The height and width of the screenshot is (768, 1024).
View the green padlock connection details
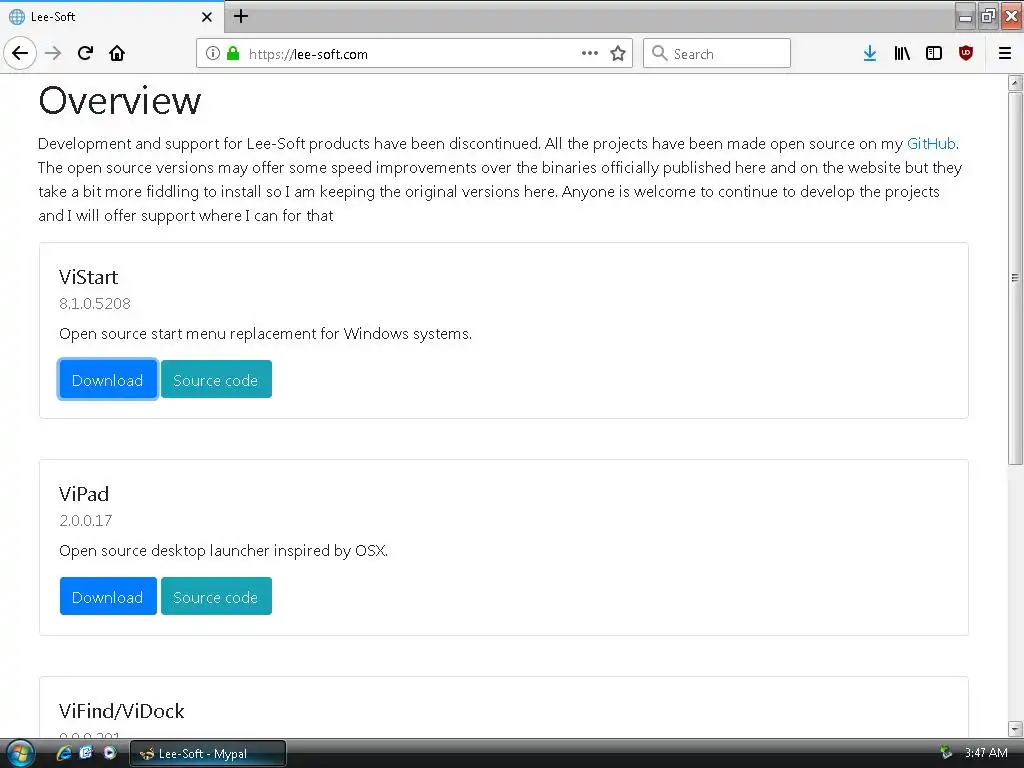click(232, 53)
